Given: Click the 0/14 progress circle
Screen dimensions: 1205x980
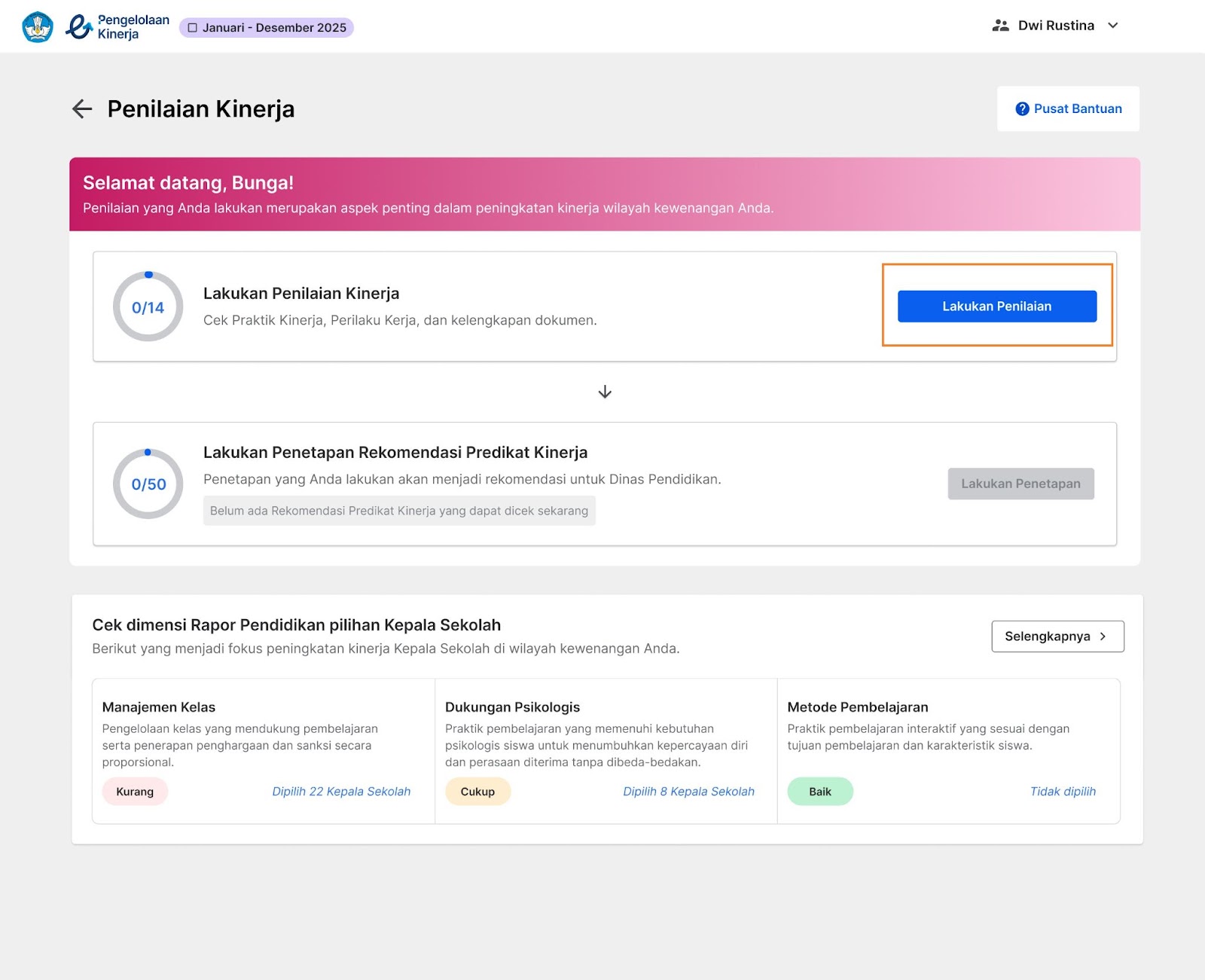Looking at the screenshot, I should tap(148, 307).
